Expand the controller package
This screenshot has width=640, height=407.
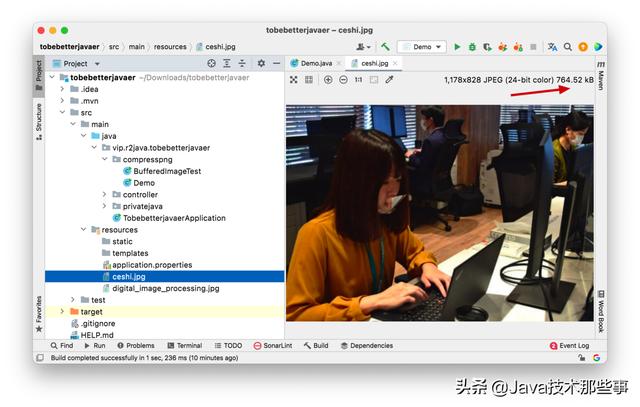(x=104, y=194)
